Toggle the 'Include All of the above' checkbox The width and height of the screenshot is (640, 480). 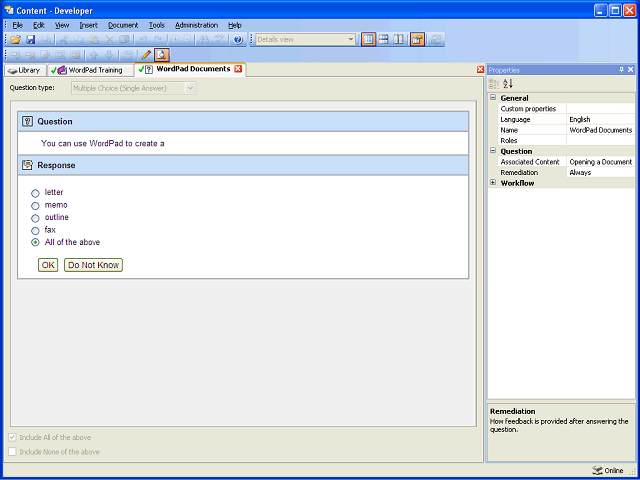[x=13, y=438]
